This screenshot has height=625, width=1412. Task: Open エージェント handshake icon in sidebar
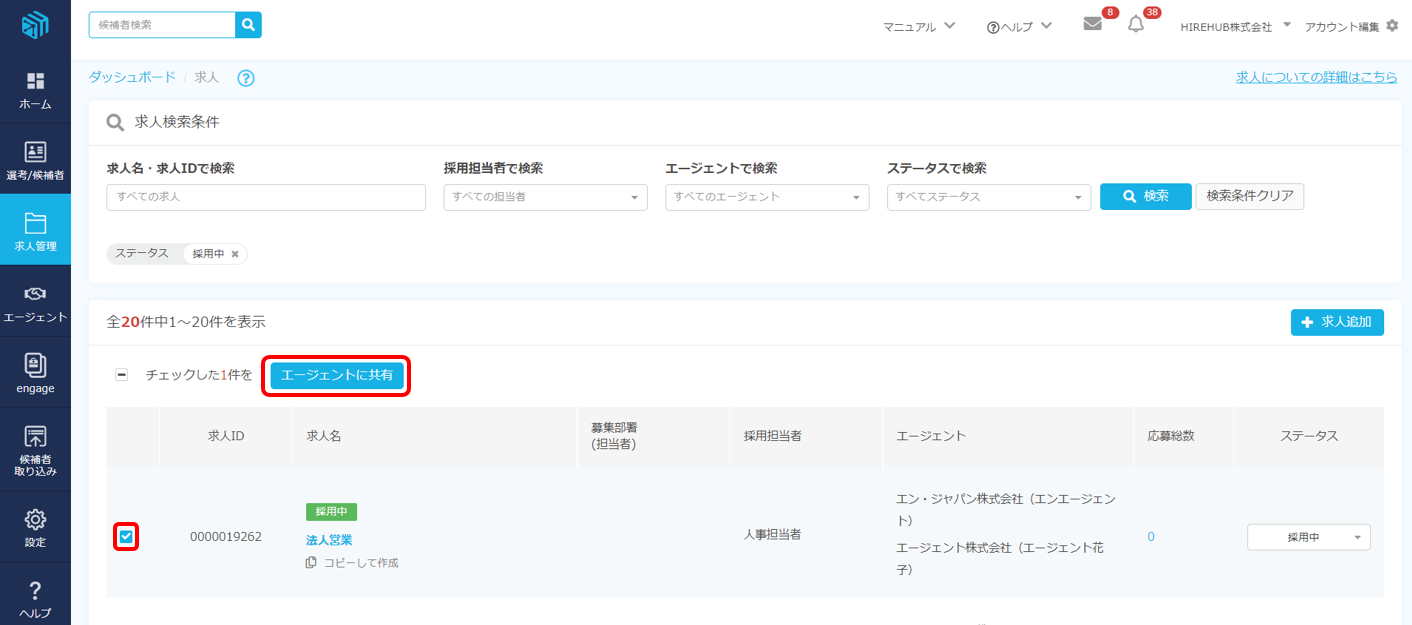pos(35,302)
